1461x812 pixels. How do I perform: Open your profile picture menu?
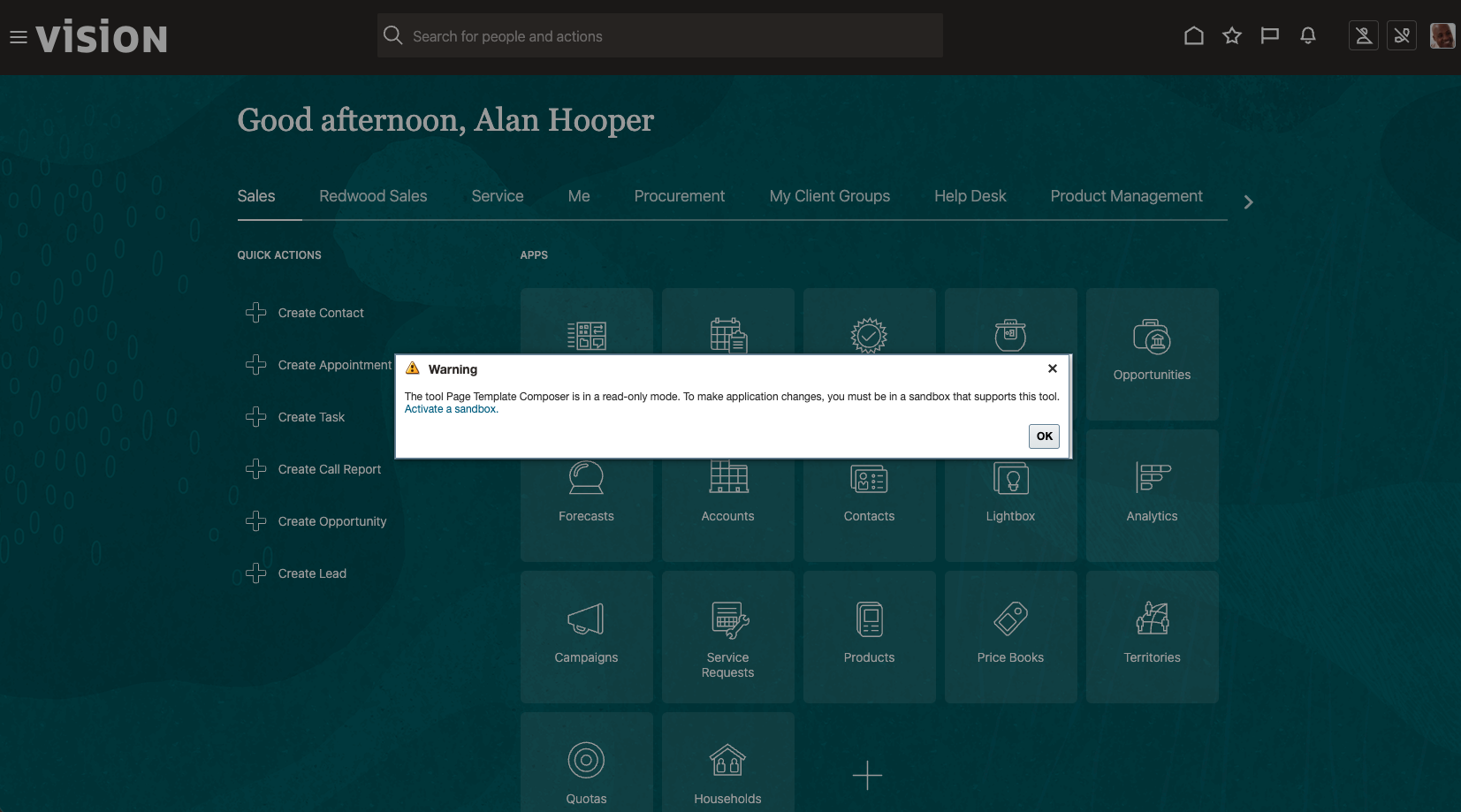(1442, 35)
